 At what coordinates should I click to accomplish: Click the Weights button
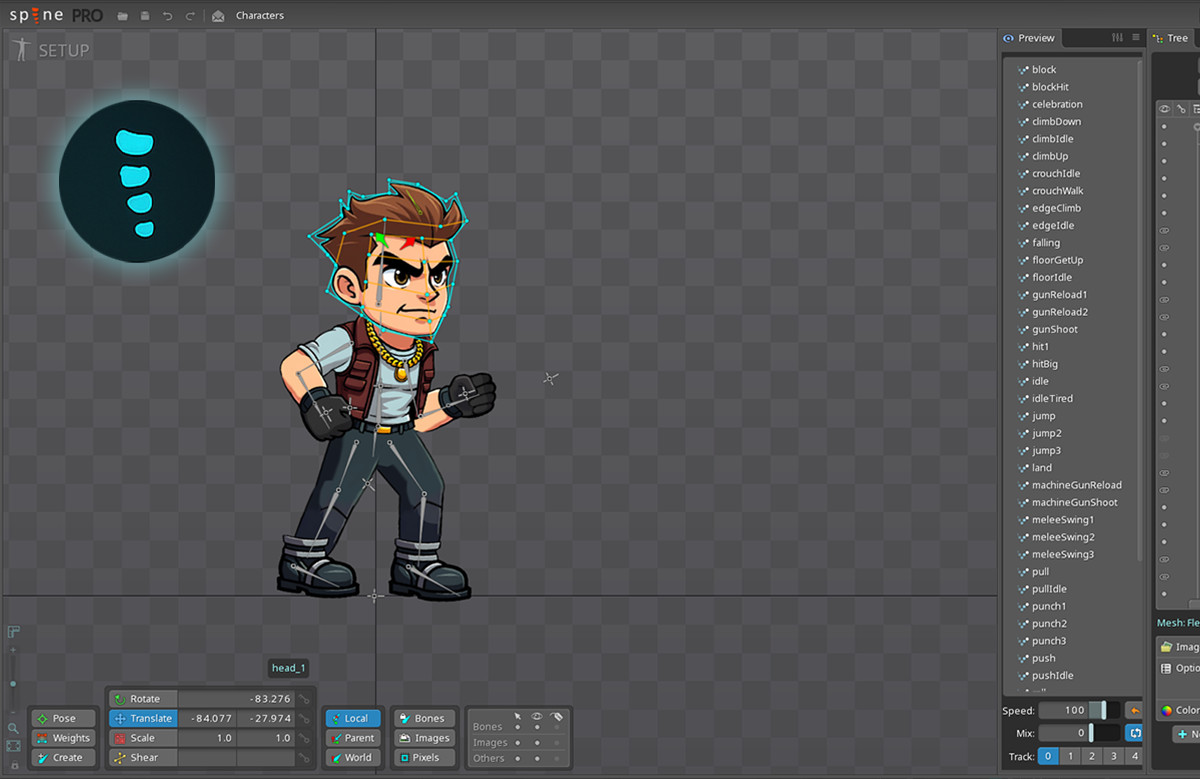(62, 738)
